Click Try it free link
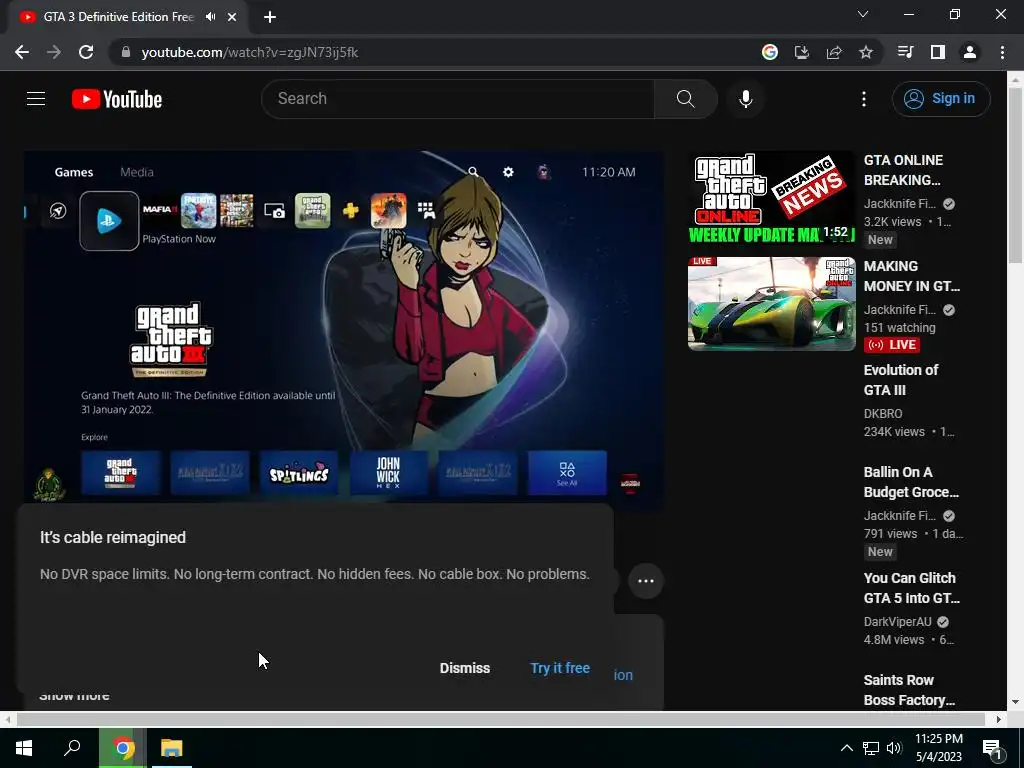The width and height of the screenshot is (1024, 768). 560,668
